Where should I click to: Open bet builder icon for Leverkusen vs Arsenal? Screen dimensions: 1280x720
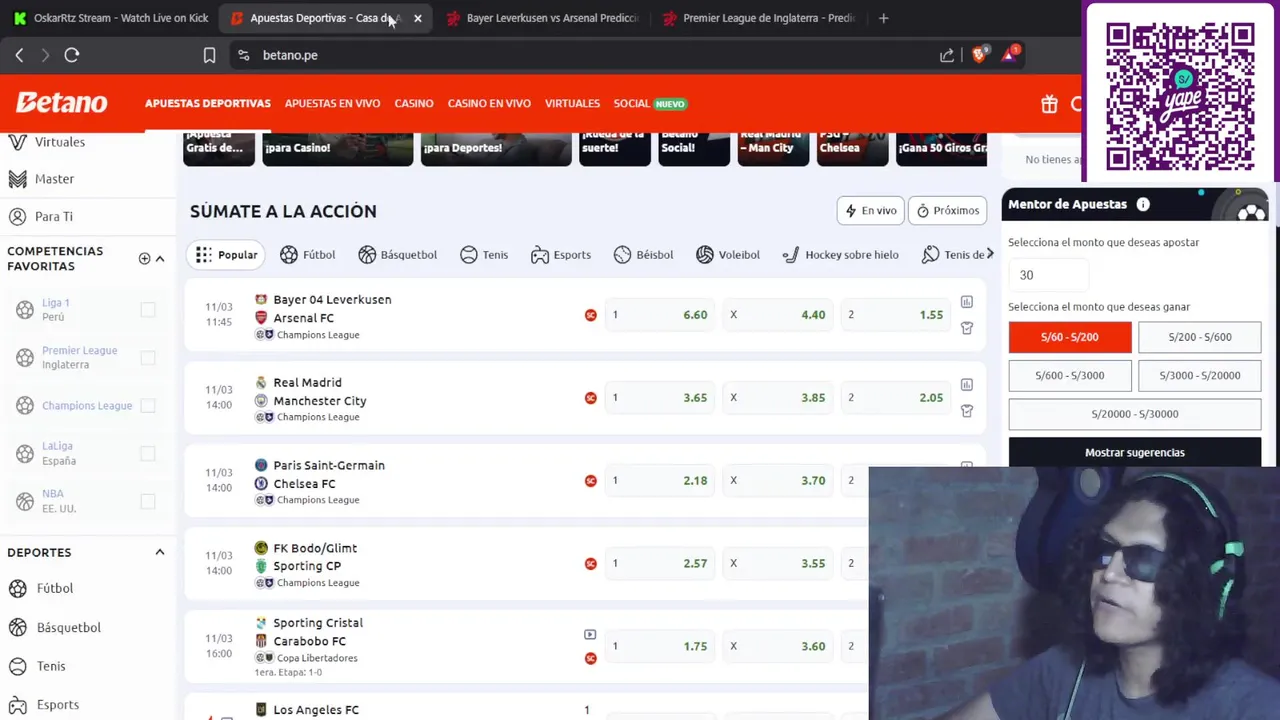pos(966,328)
